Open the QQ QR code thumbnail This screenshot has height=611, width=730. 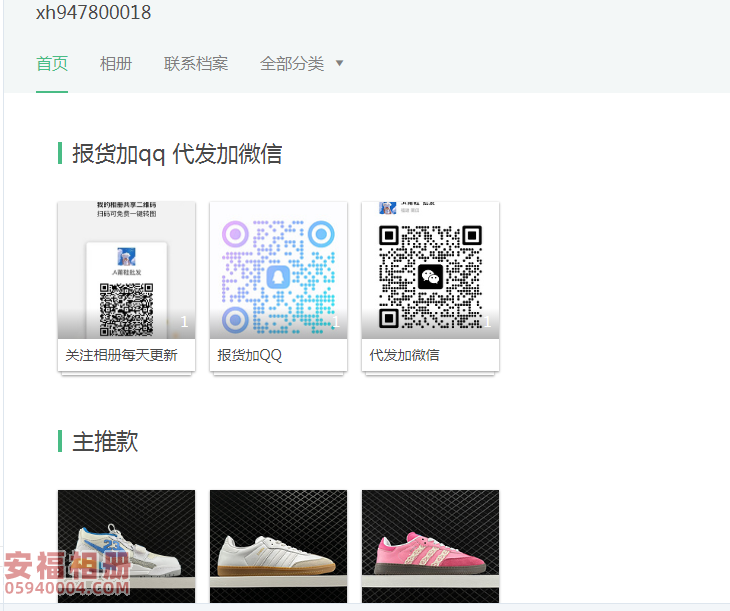coord(278,270)
